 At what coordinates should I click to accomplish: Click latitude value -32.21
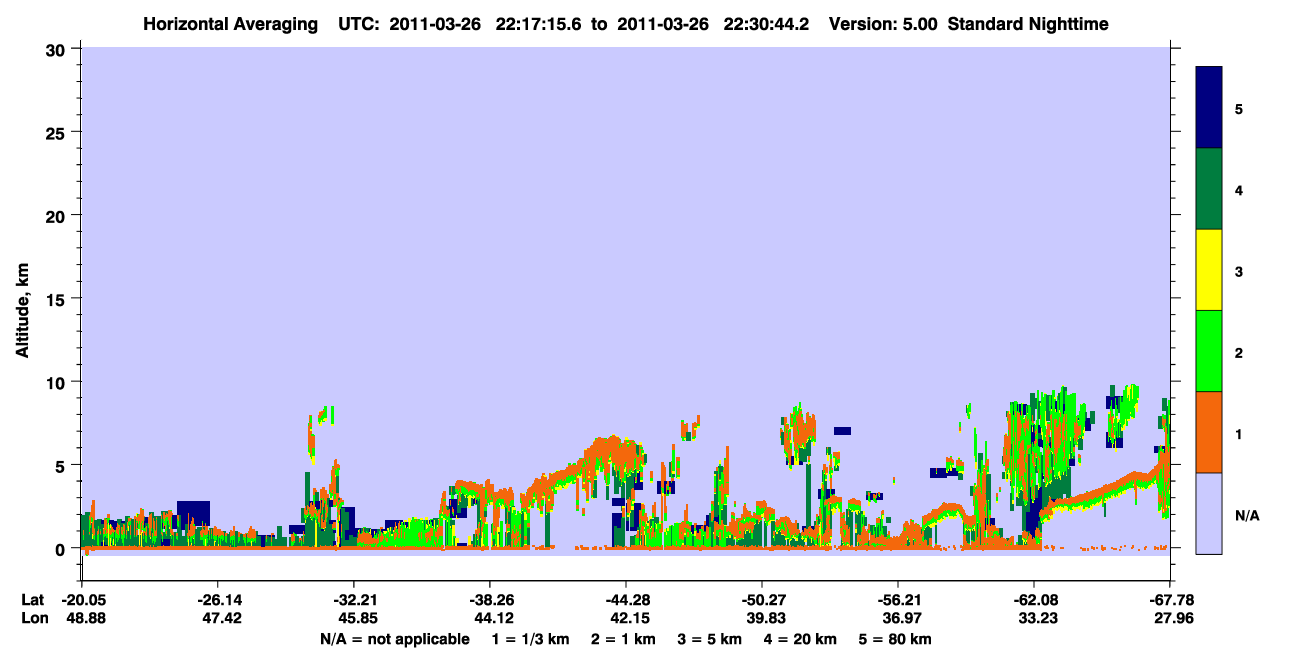353,600
